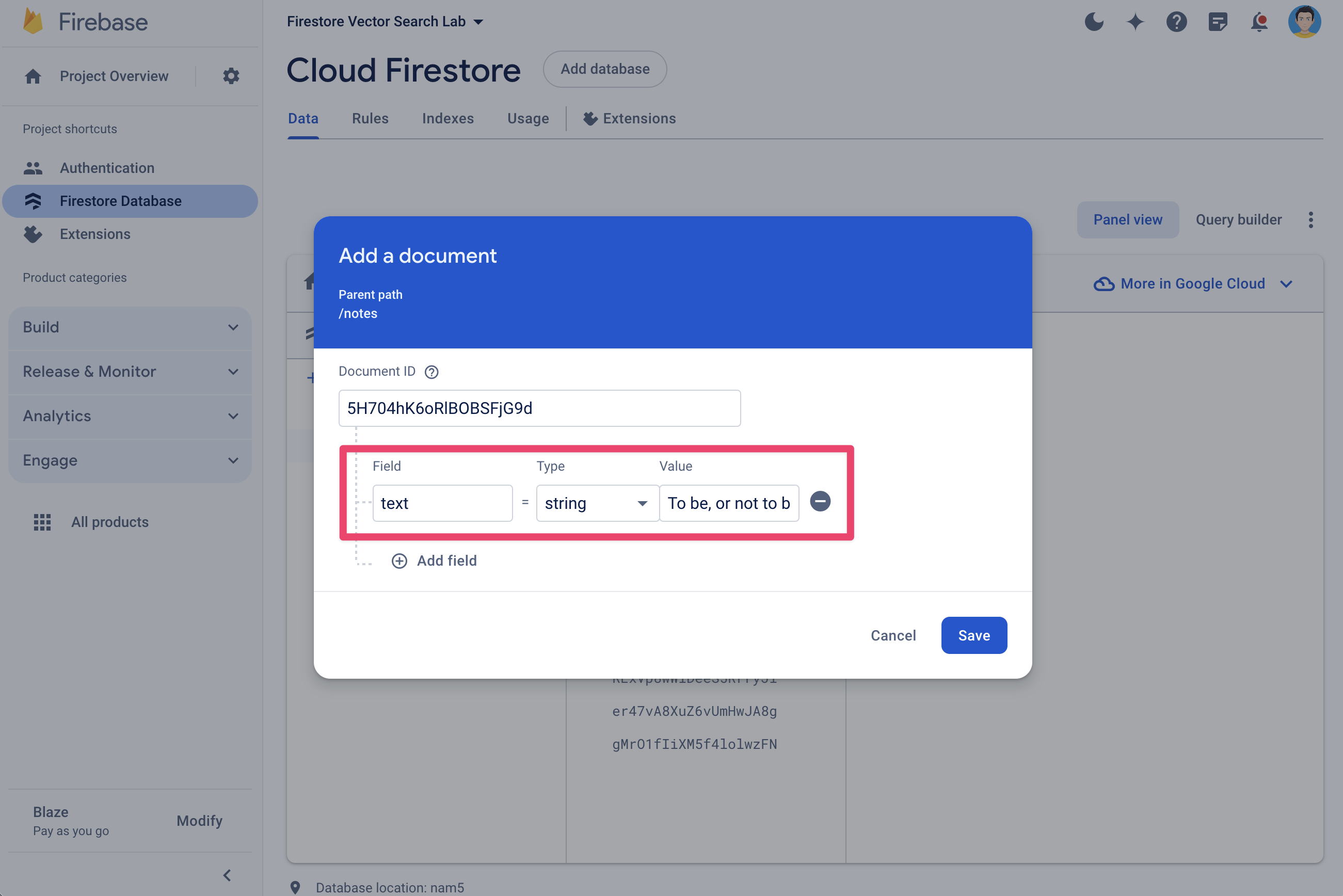Click the Firestore Database sidebar icon
This screenshot has height=896, width=1343.
pos(32,200)
